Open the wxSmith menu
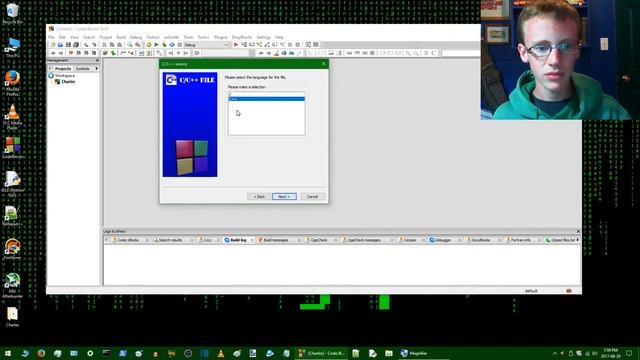This screenshot has height=360, width=640. 171,37
